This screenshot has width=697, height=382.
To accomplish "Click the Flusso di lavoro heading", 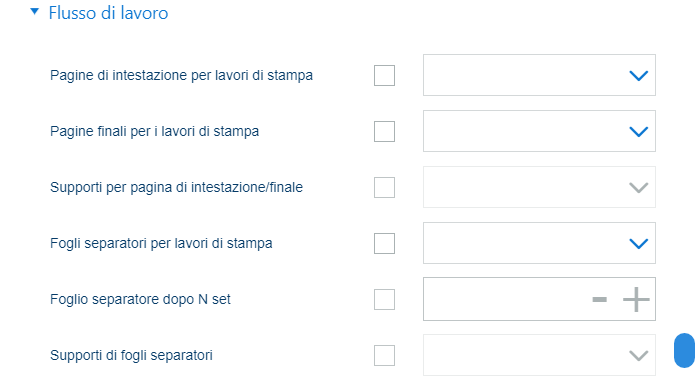I will point(108,13).
